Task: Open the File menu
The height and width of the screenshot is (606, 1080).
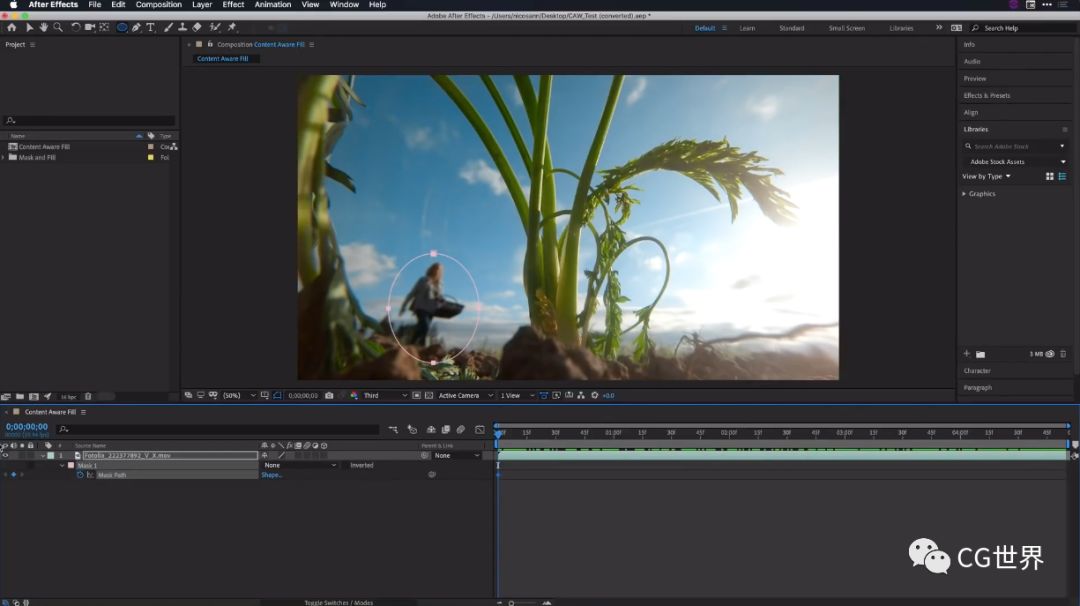Action: tap(94, 5)
